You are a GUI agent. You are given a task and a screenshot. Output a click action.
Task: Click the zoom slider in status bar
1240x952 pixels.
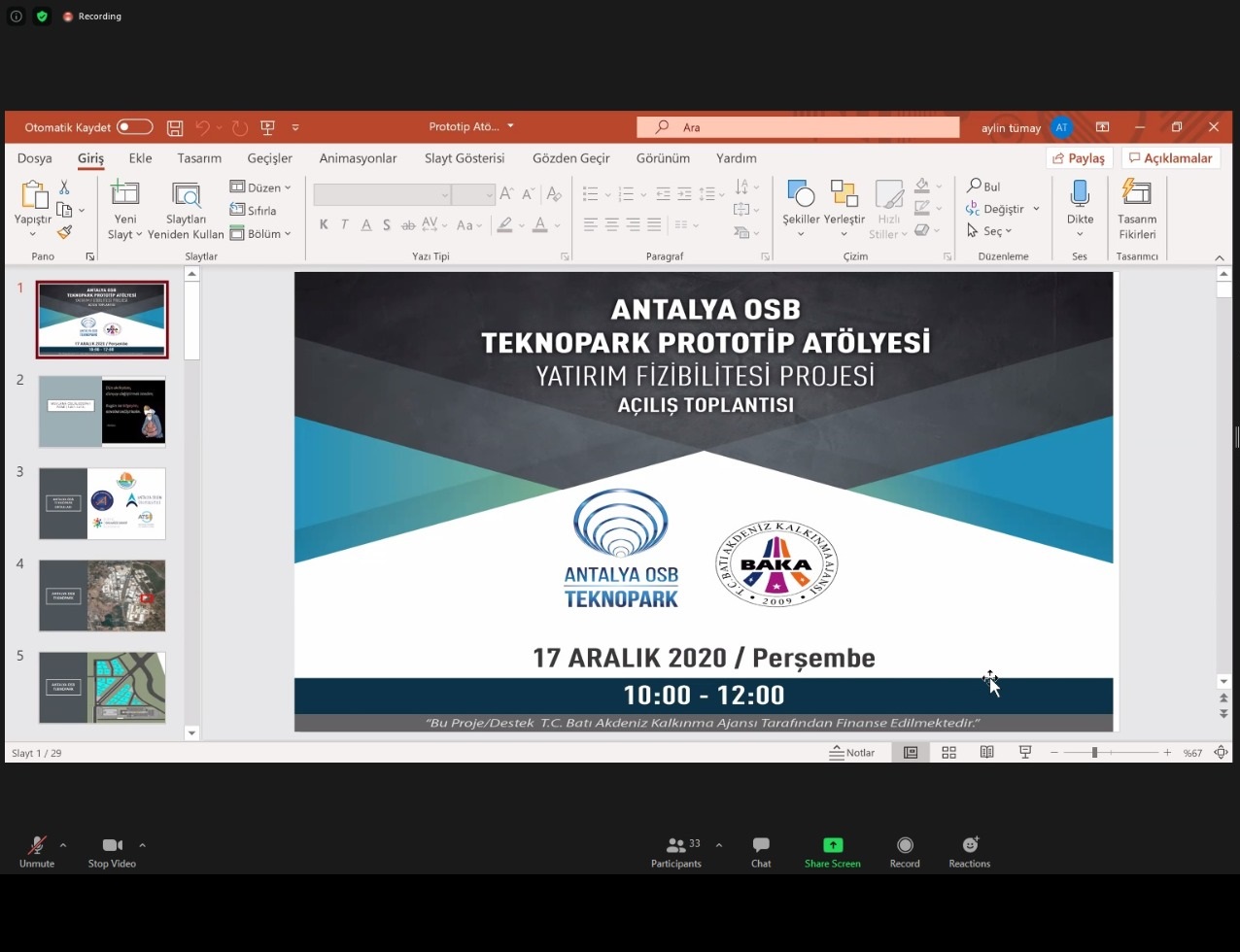pos(1094,753)
